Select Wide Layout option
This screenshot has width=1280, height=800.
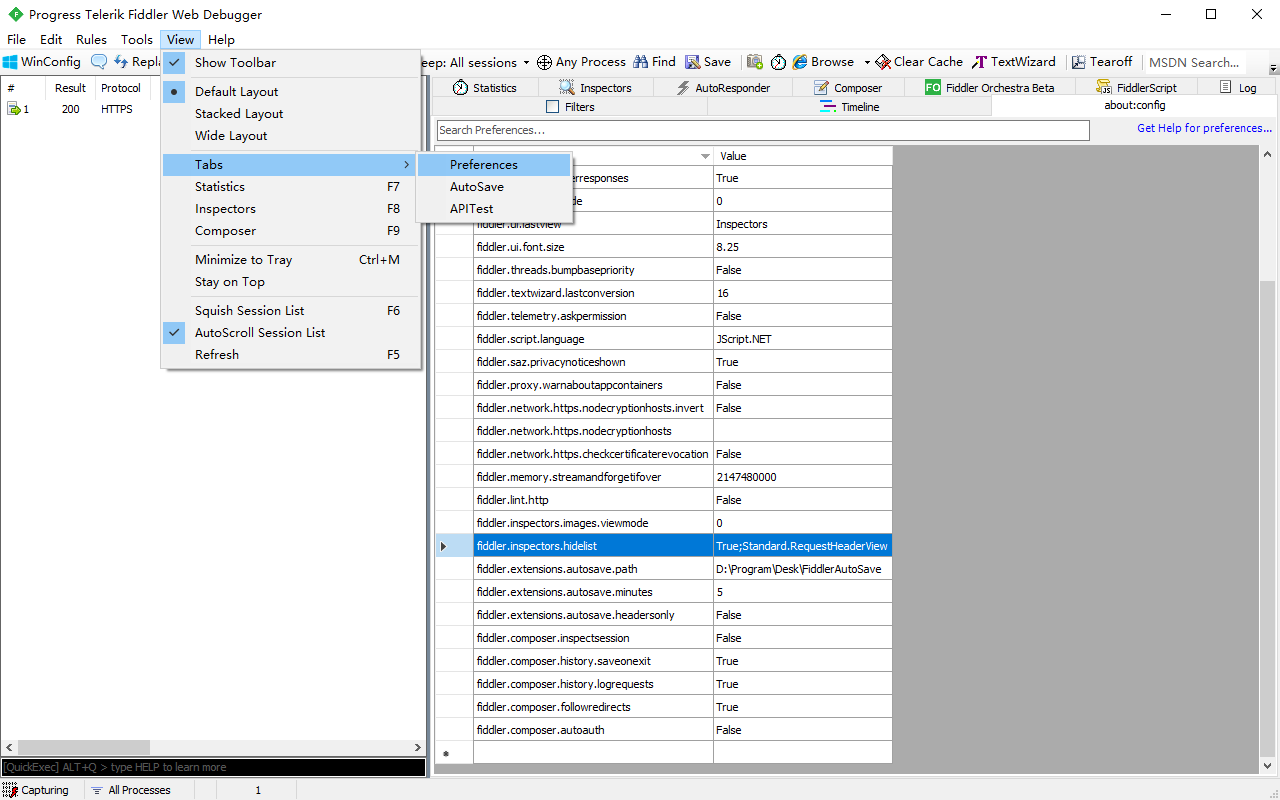(291, 136)
